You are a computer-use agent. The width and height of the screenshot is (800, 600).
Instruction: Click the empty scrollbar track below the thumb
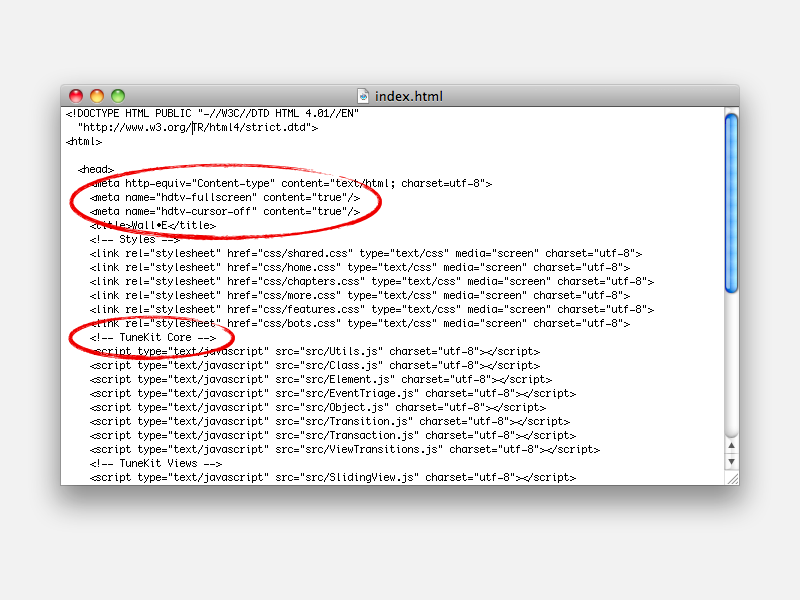tap(731, 365)
